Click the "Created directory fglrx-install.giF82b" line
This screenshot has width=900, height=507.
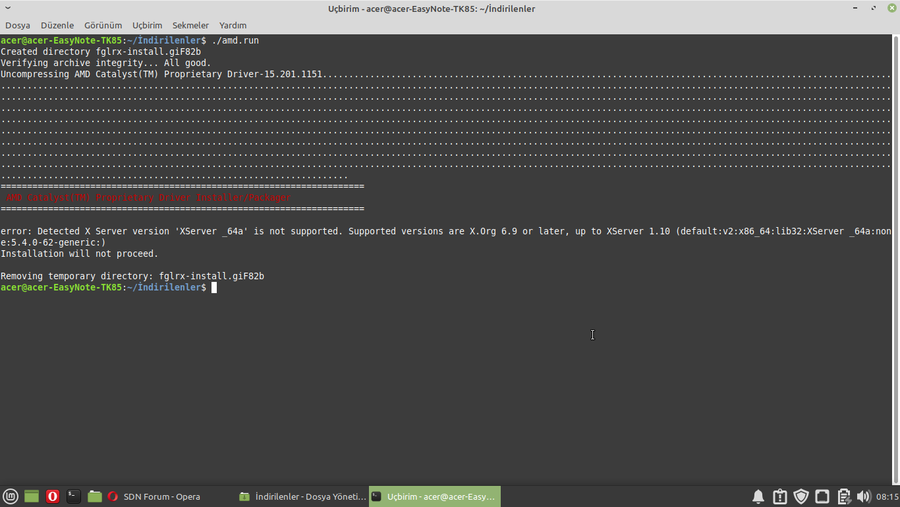click(100, 52)
